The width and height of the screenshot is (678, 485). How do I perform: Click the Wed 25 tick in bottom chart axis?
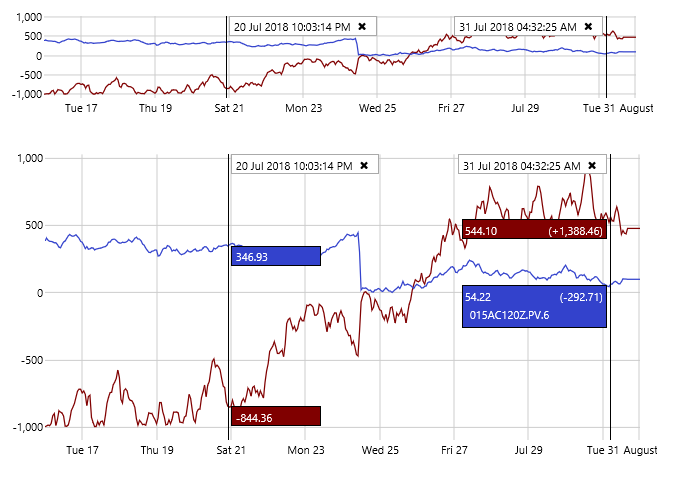[x=379, y=451]
